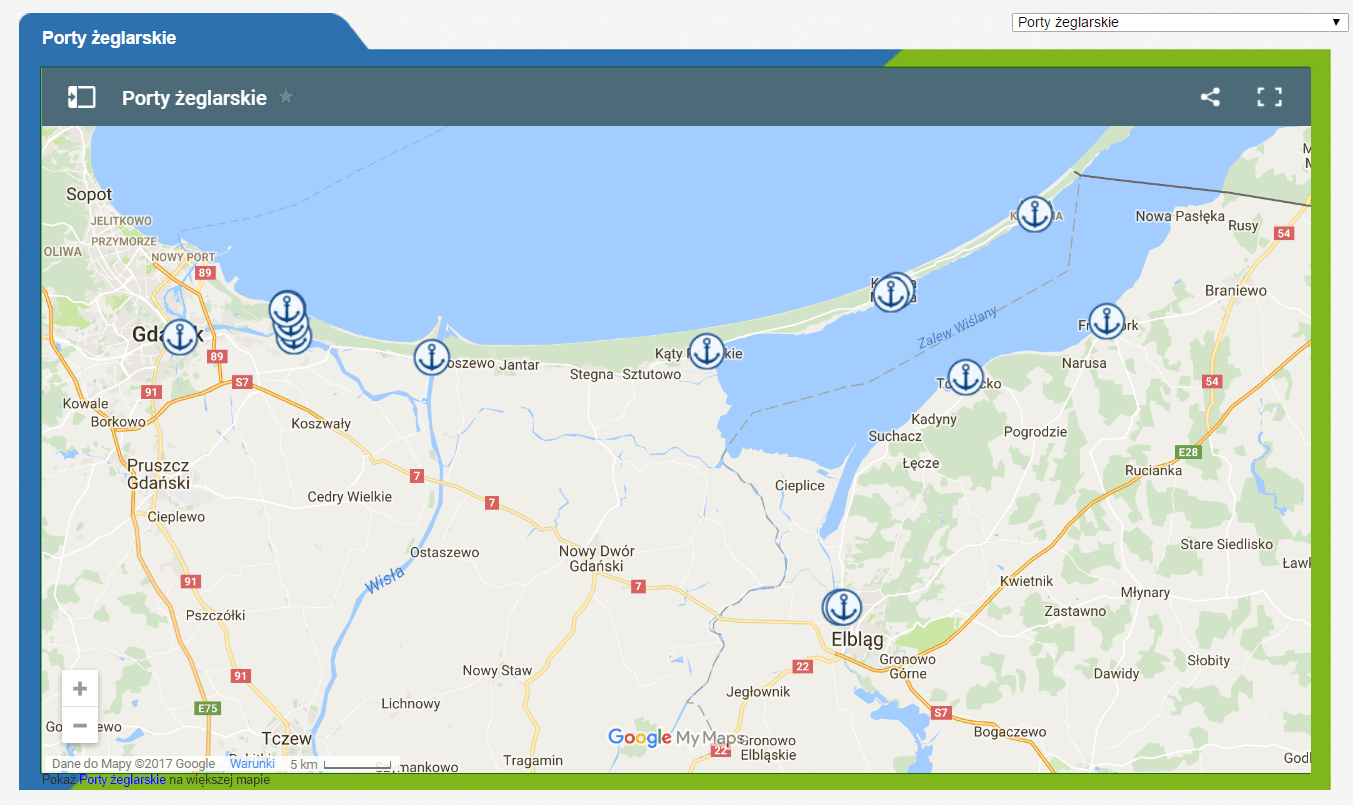Click the Nowy Staw town label
The width and height of the screenshot is (1353, 805).
(497, 671)
